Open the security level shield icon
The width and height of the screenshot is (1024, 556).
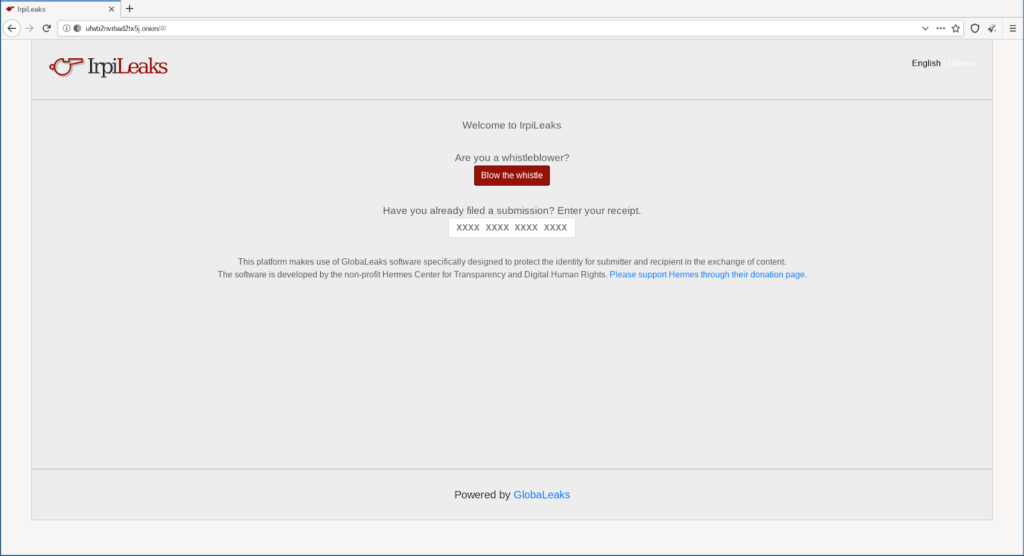pos(974,28)
